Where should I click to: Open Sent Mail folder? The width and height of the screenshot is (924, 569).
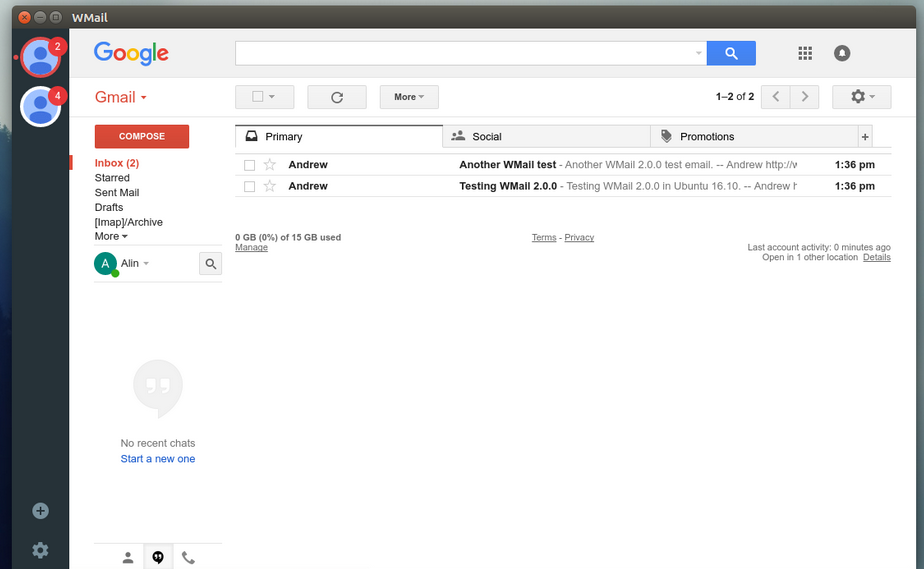(x=117, y=193)
